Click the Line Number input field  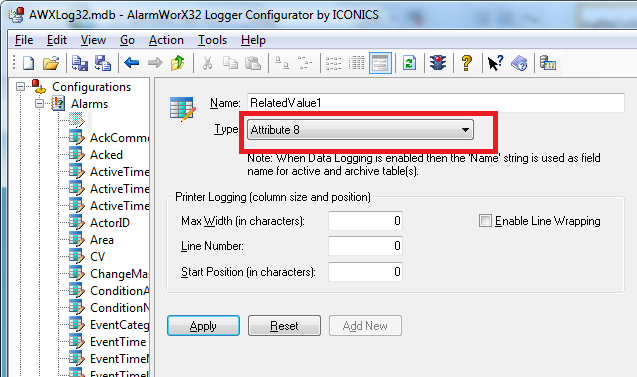click(x=365, y=246)
